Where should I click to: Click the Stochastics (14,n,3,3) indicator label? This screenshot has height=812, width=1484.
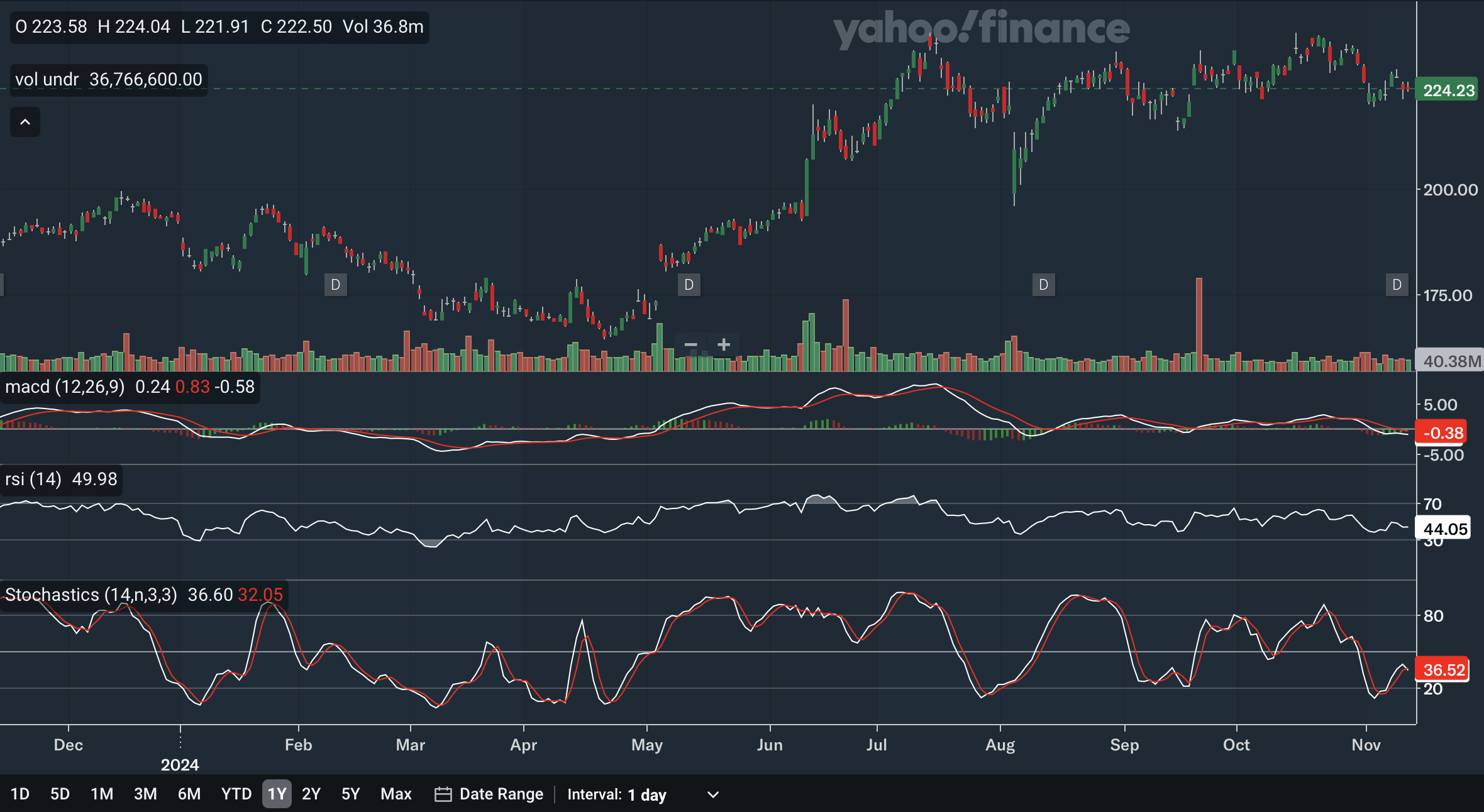pos(91,595)
